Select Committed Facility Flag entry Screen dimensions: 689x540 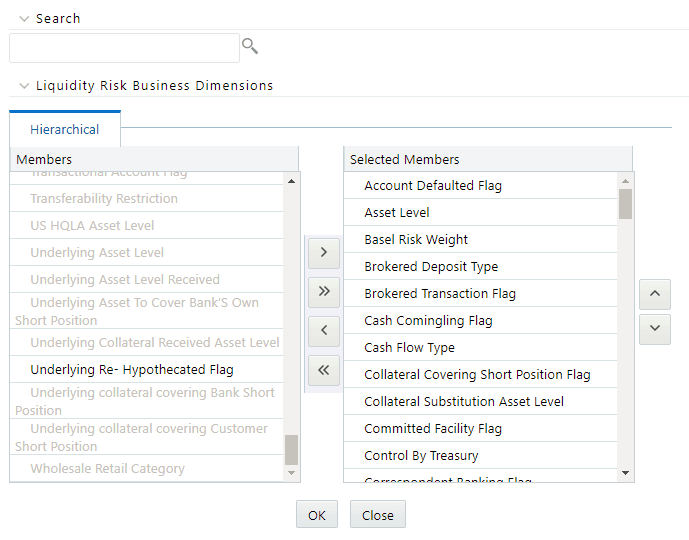[x=481, y=428]
